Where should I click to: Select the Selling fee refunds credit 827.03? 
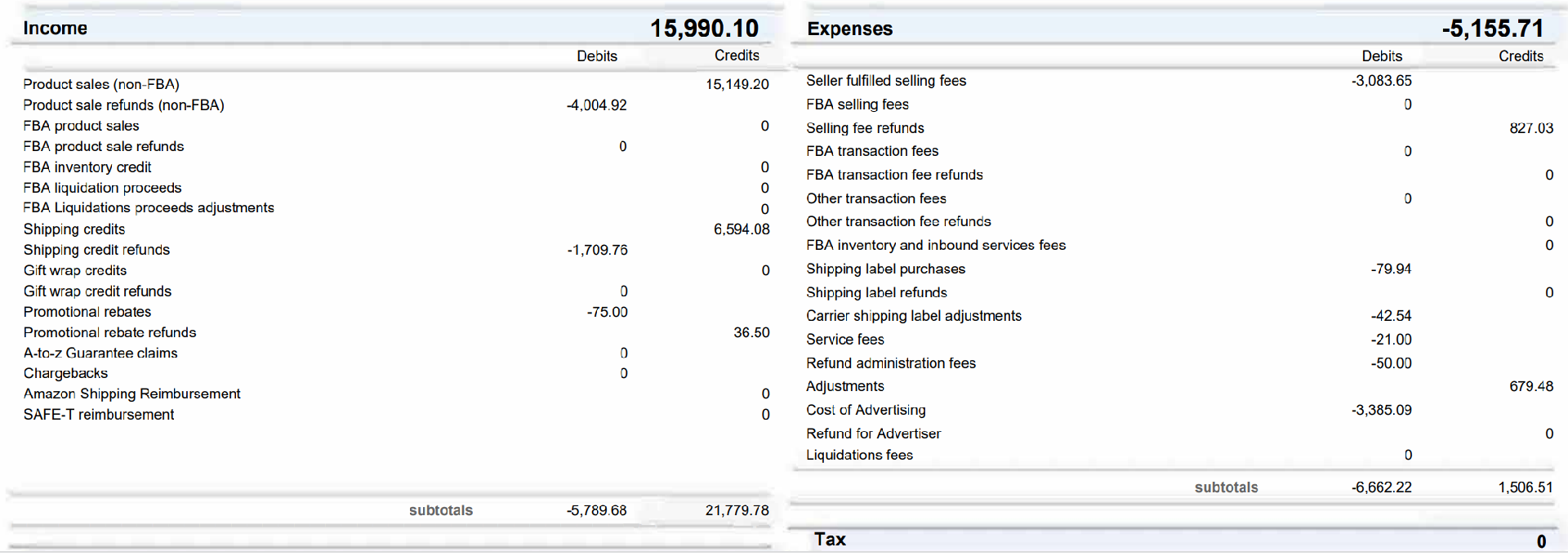(1530, 128)
